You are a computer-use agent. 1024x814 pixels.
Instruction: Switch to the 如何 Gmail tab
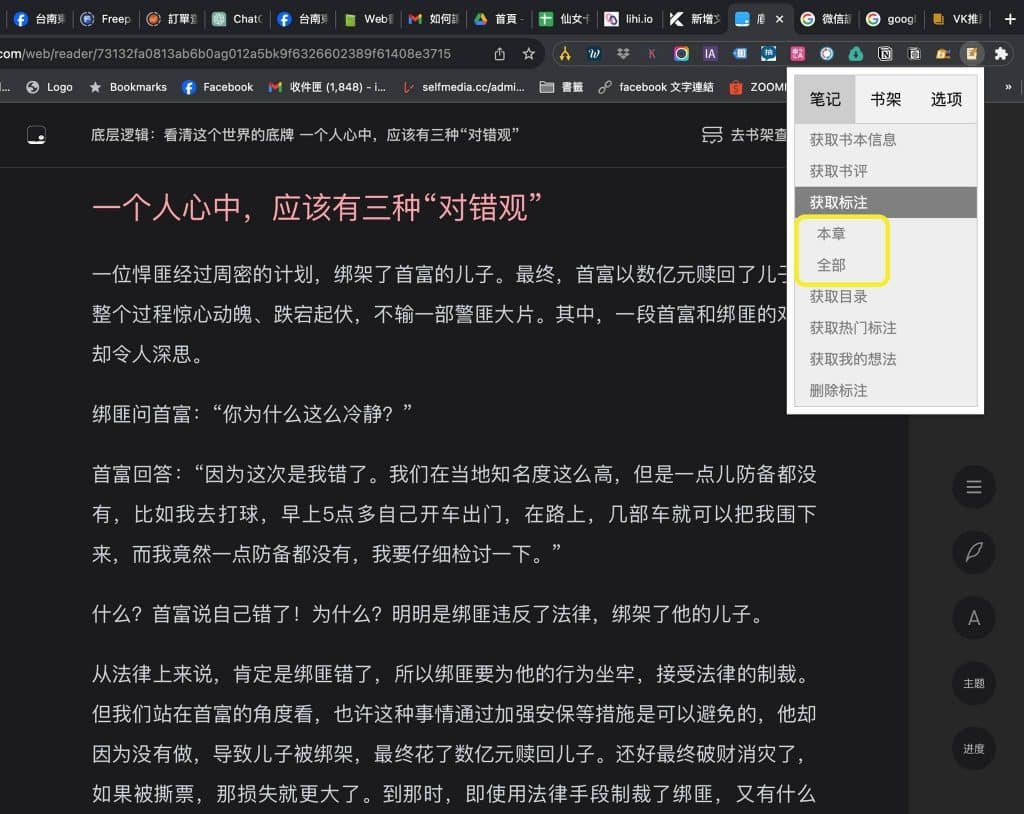click(434, 19)
